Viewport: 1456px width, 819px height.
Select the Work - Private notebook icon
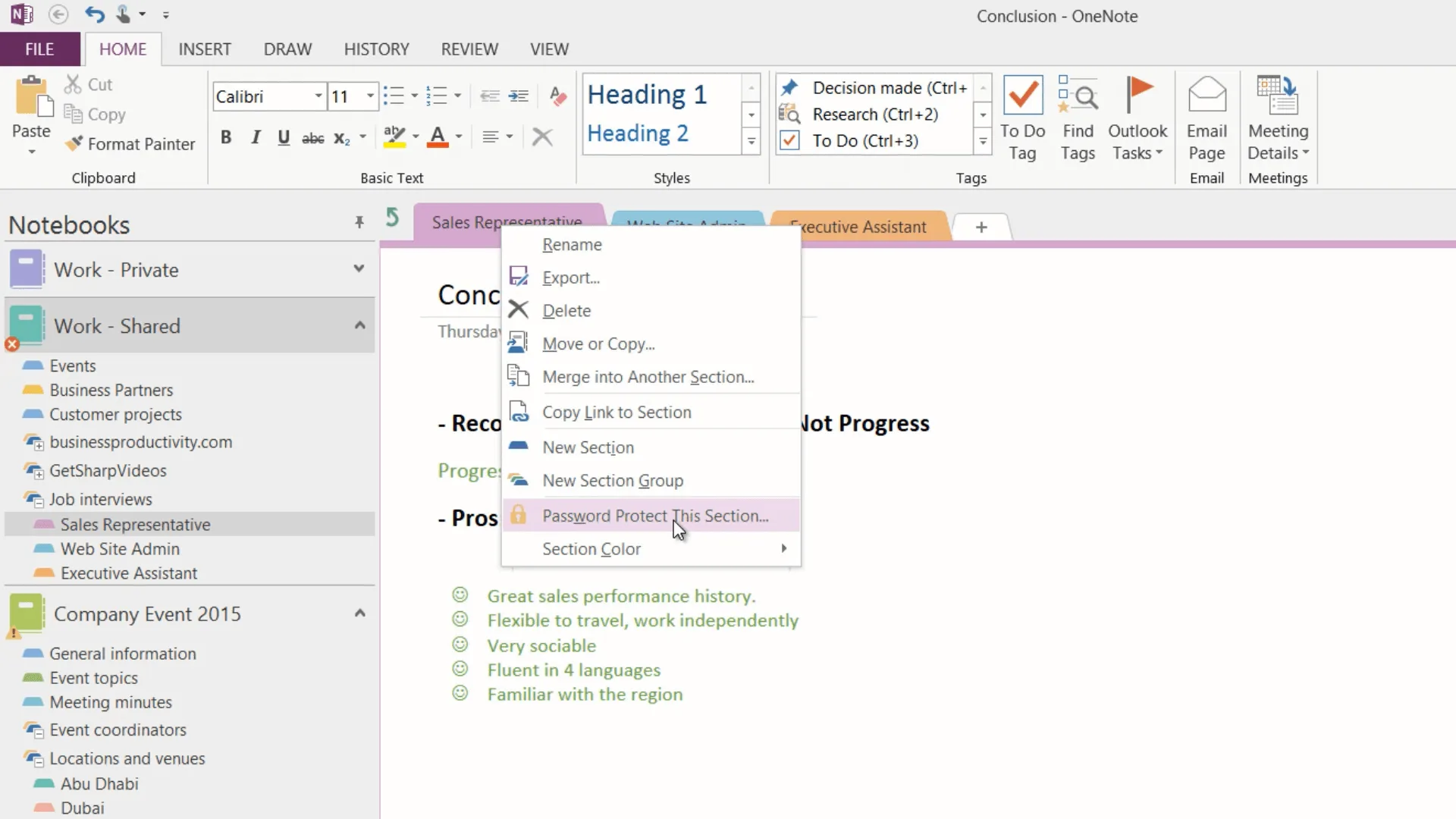[27, 269]
